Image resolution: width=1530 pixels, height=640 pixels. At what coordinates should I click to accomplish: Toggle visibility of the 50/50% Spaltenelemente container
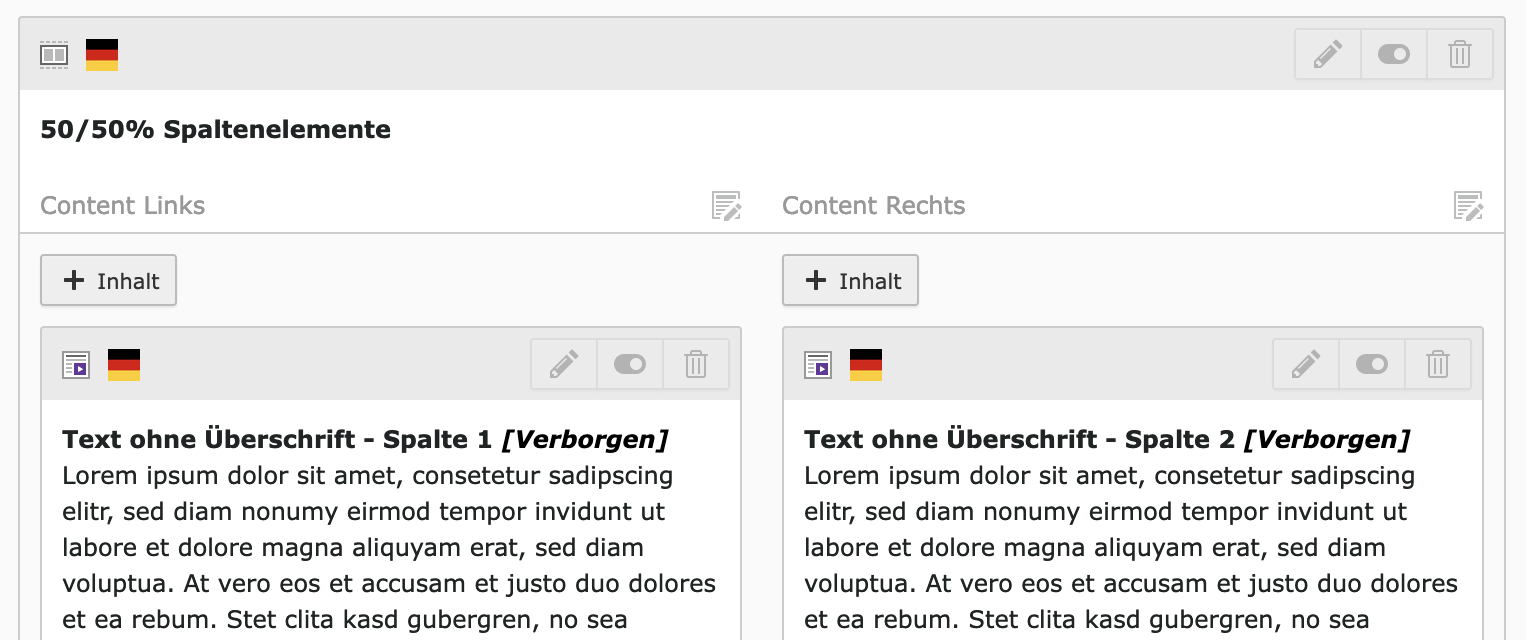coord(1394,54)
